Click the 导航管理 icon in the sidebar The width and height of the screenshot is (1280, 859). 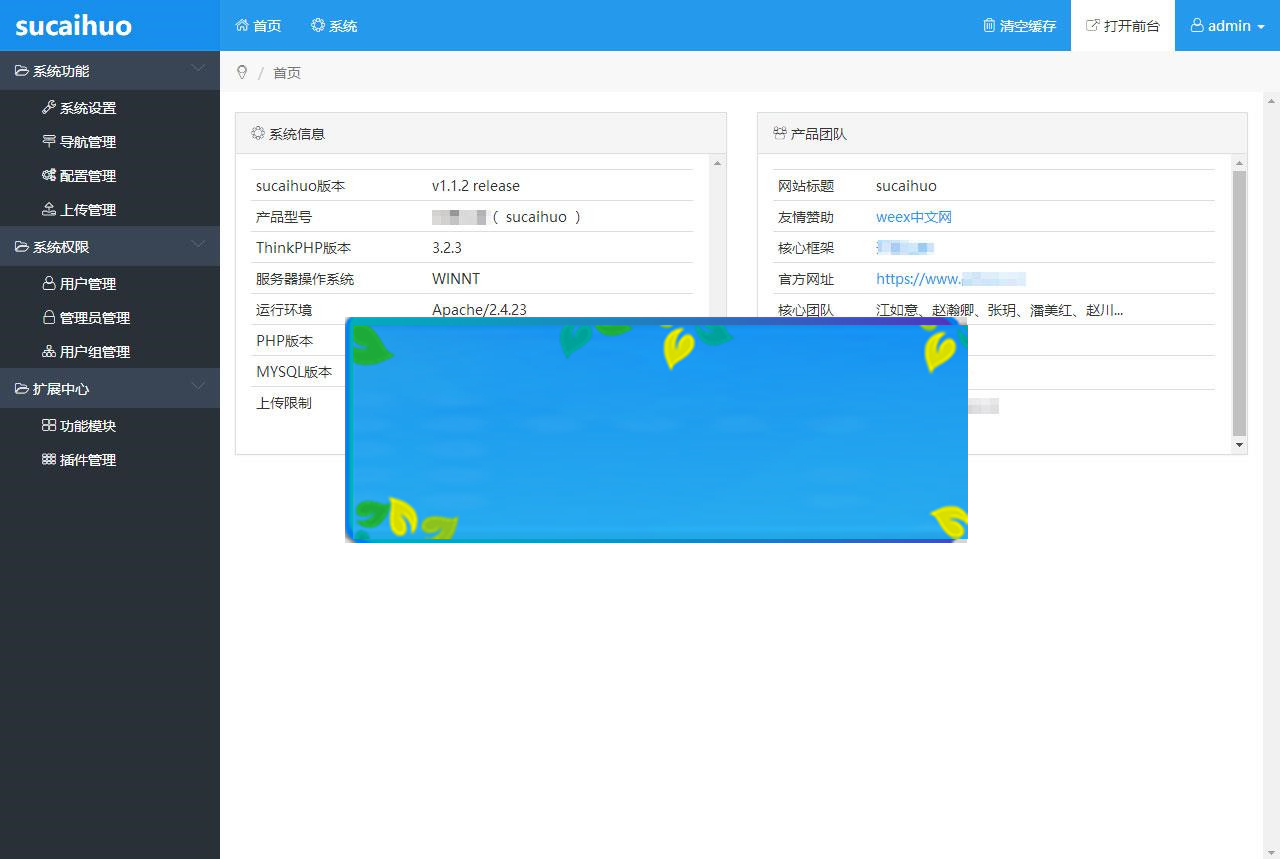click(x=48, y=141)
